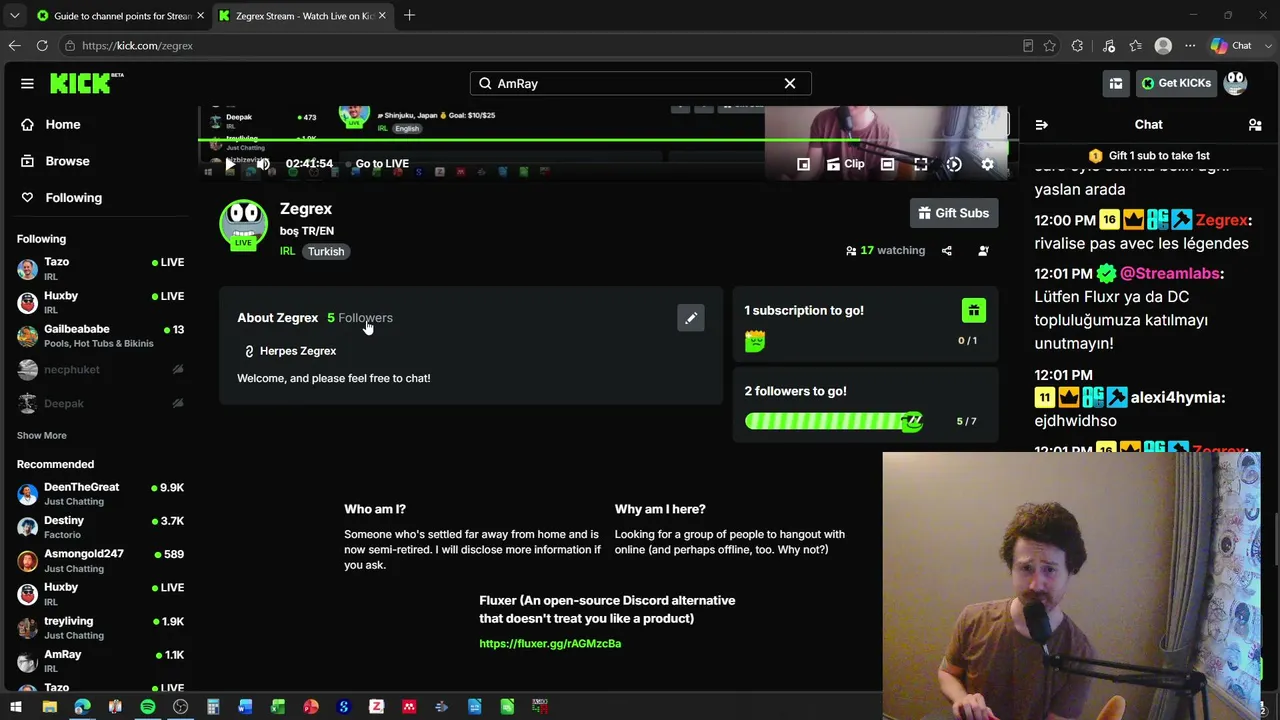Open video player settings gear
The image size is (1280, 720).
coord(987,164)
